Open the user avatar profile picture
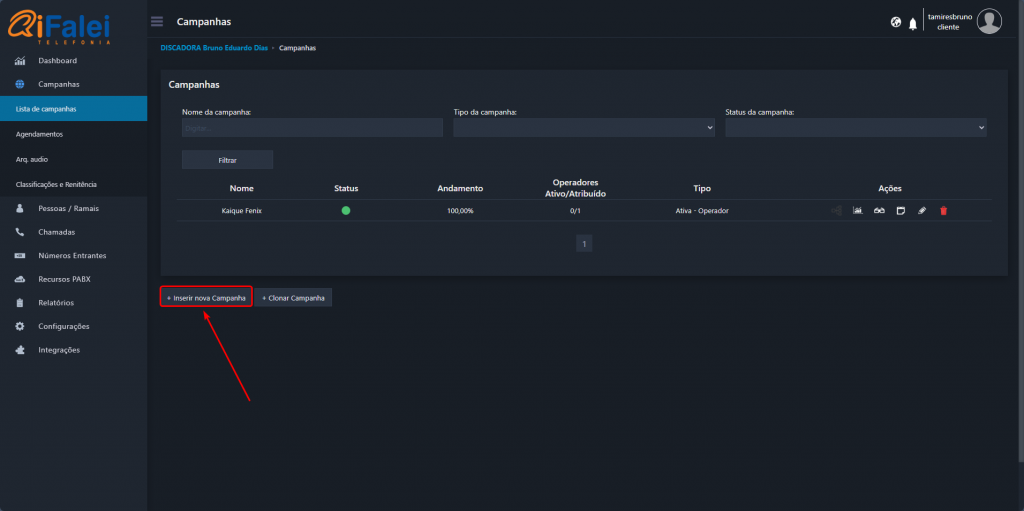1024x511 pixels. (989, 22)
